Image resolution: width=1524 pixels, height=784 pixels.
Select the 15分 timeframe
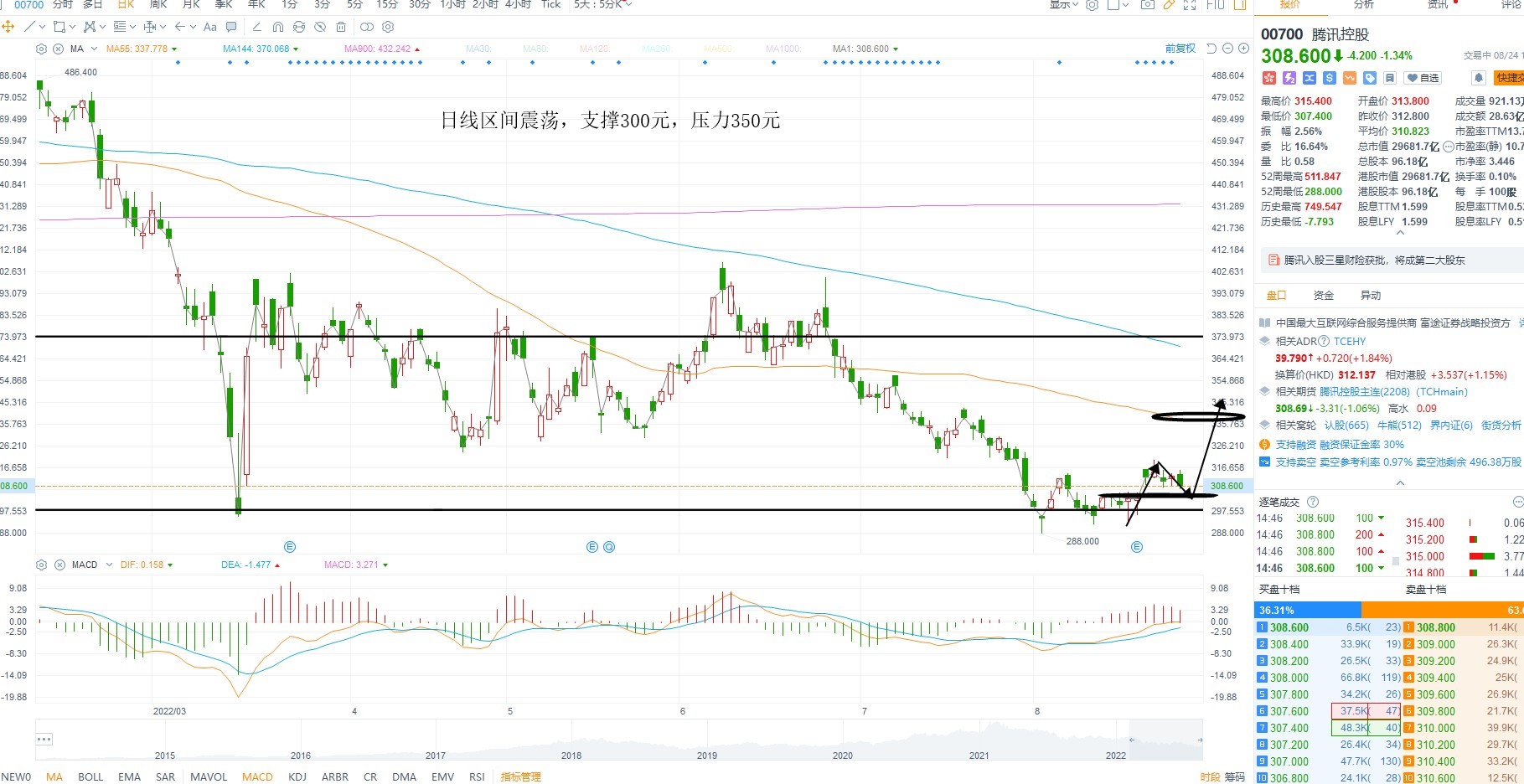[x=387, y=4]
